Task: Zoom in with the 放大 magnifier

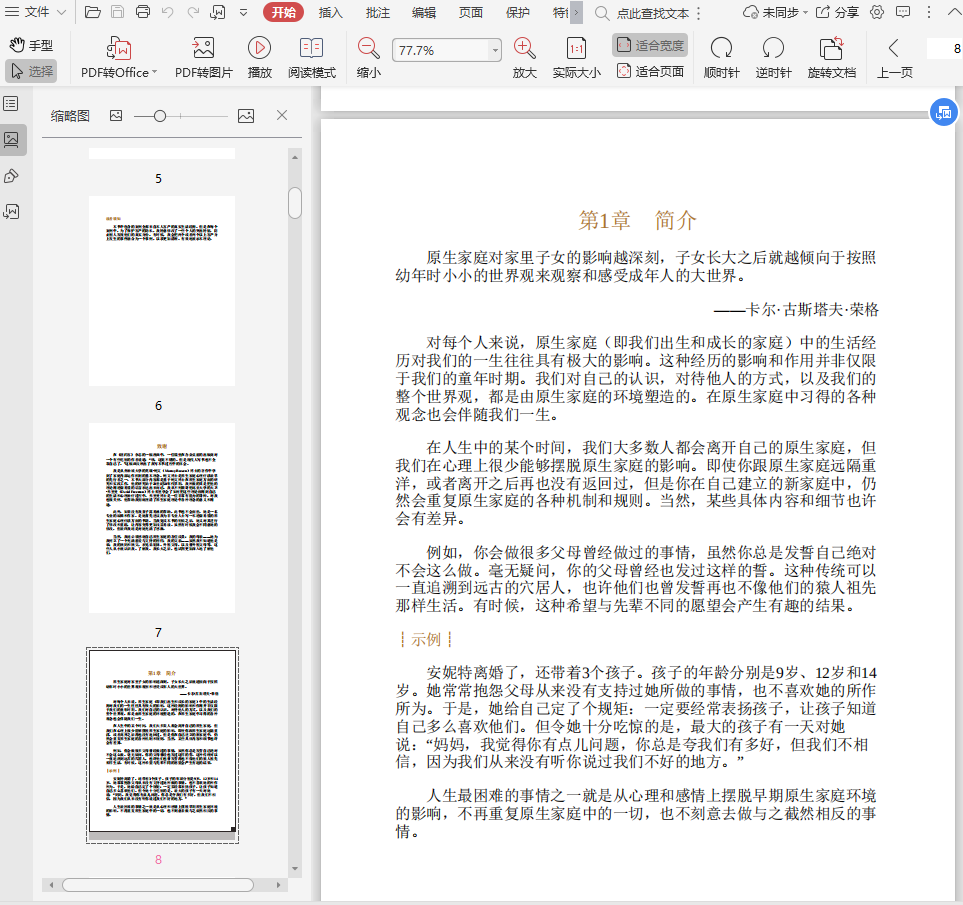Action: pyautogui.click(x=524, y=49)
